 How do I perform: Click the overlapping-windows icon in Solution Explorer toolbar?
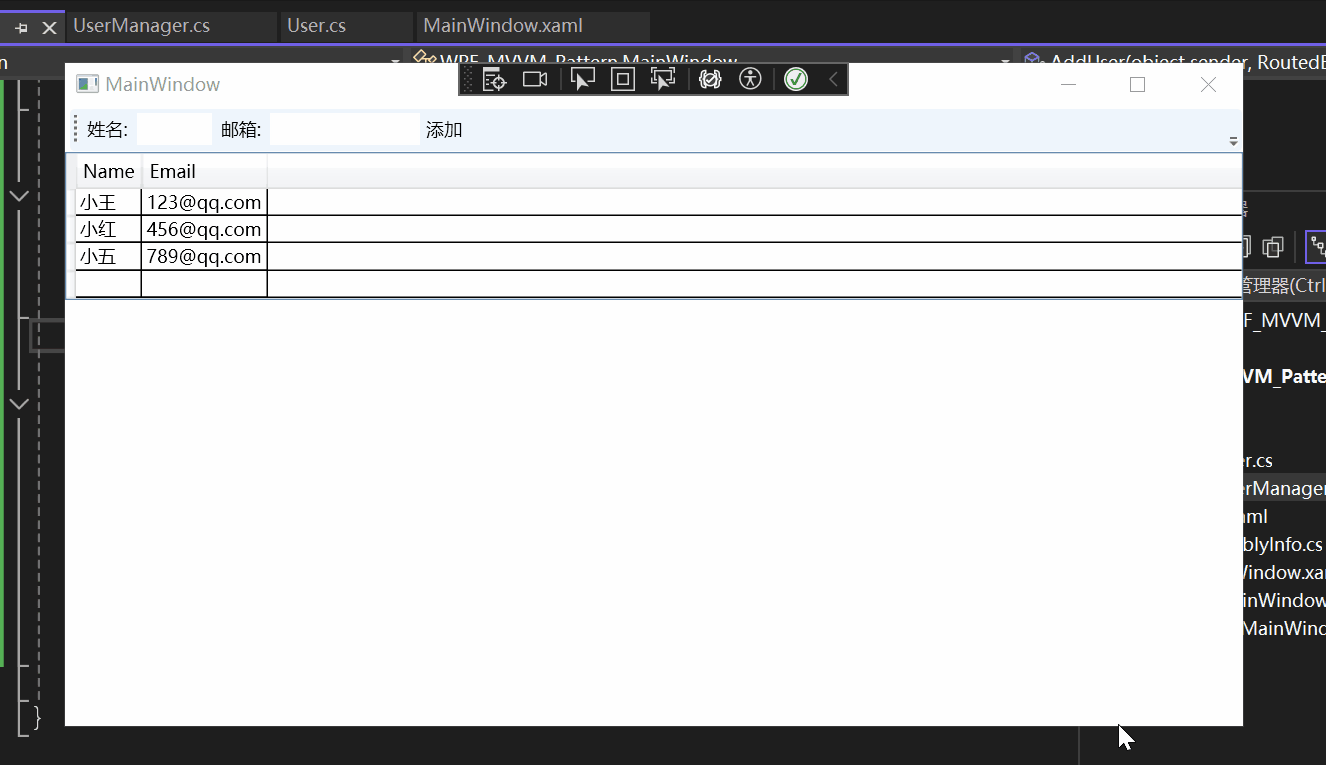(1274, 246)
